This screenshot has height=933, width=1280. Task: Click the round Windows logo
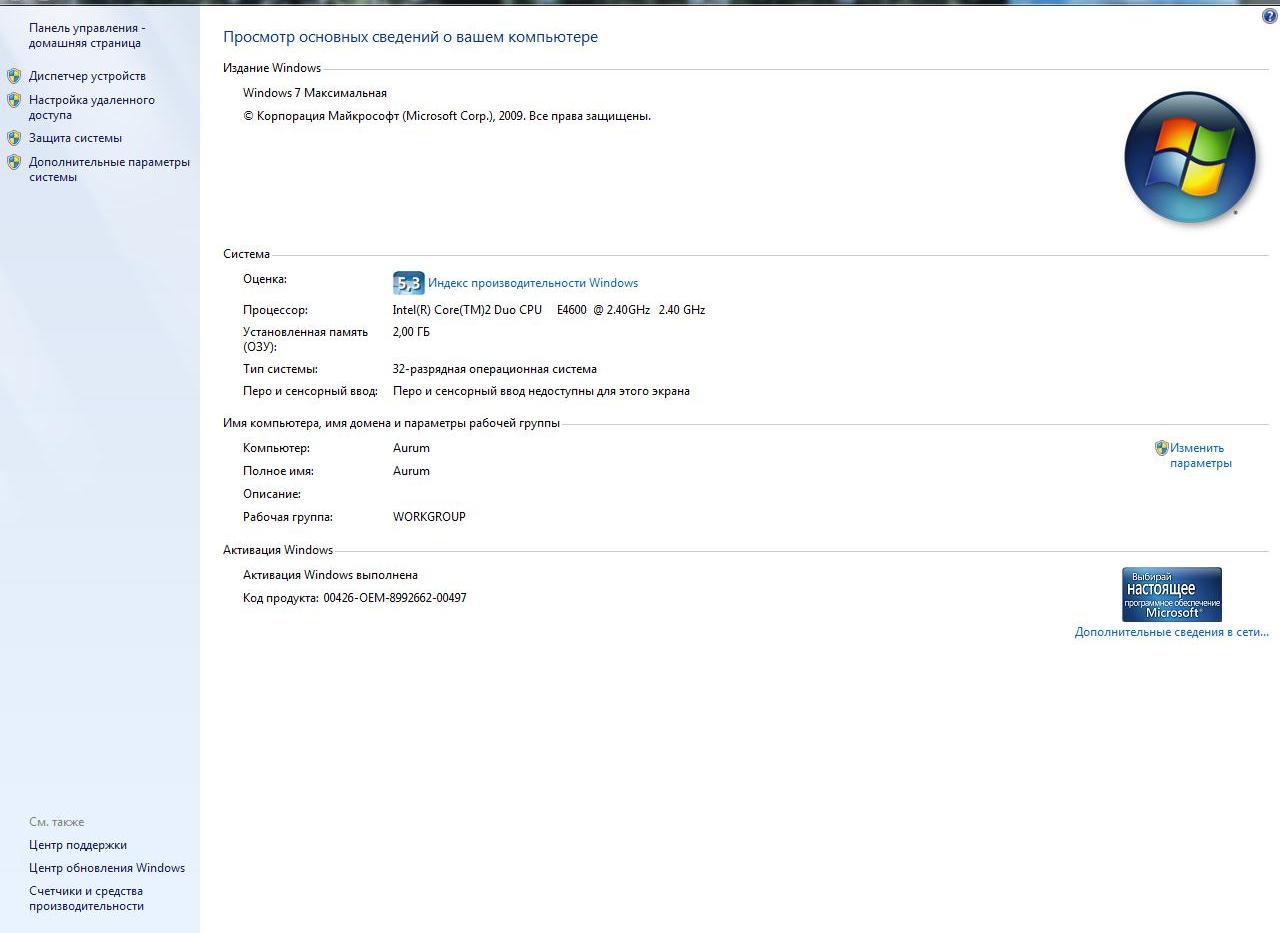[x=1189, y=157]
